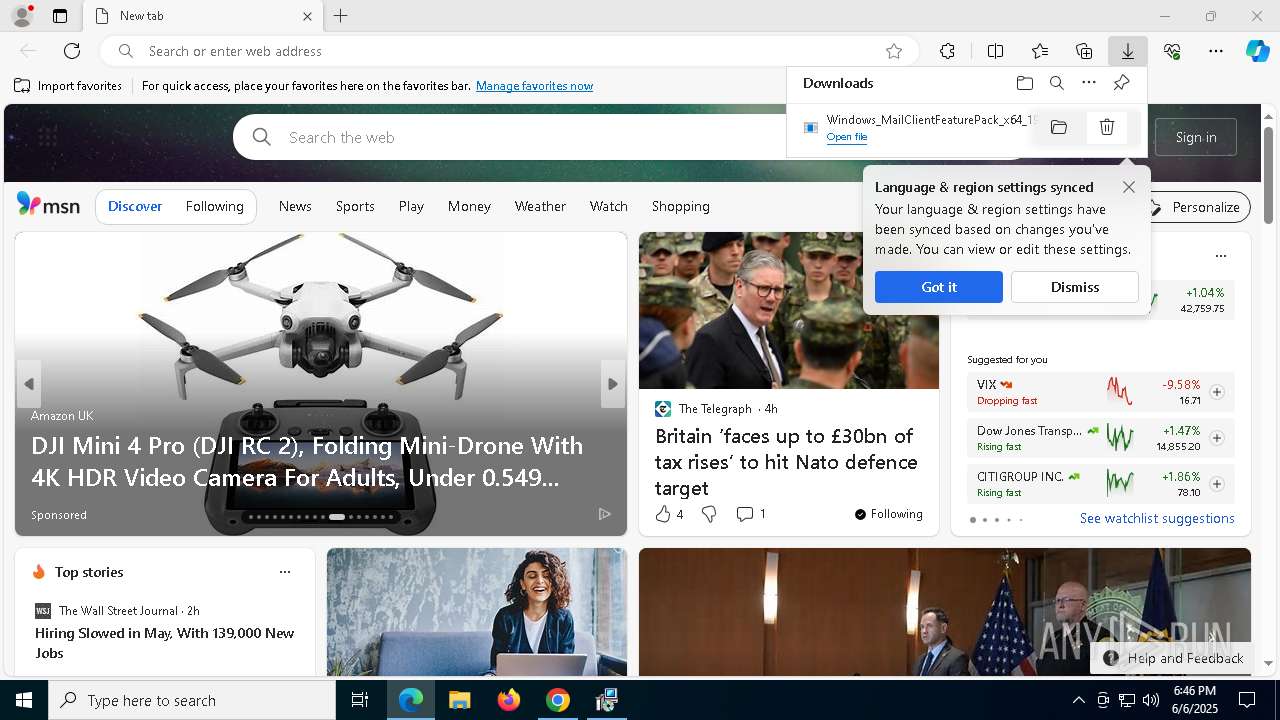Open downloads folder in Downloads panel
Screen dimensions: 1280x720
pos(1024,83)
